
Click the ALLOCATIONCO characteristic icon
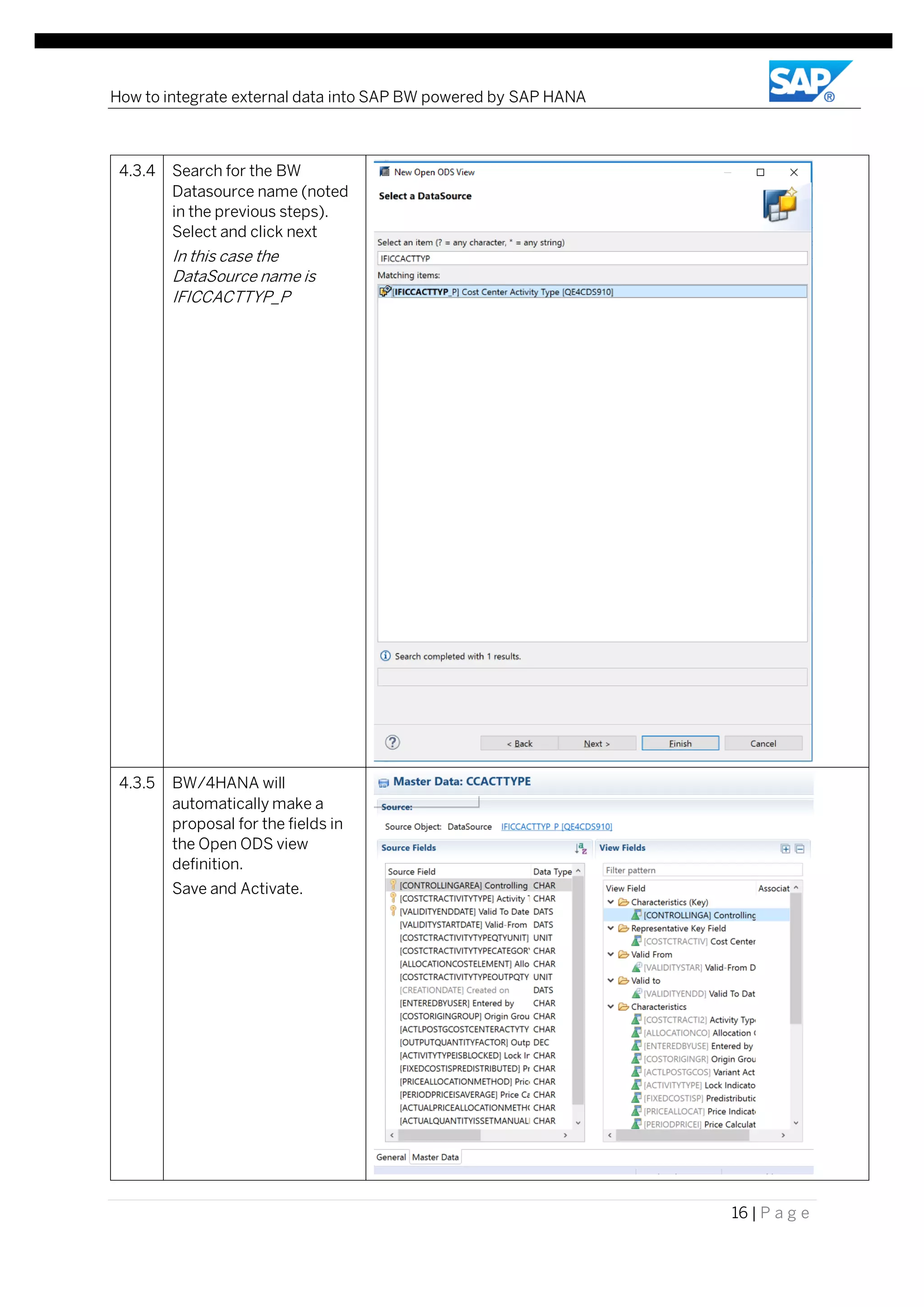click(637, 1033)
